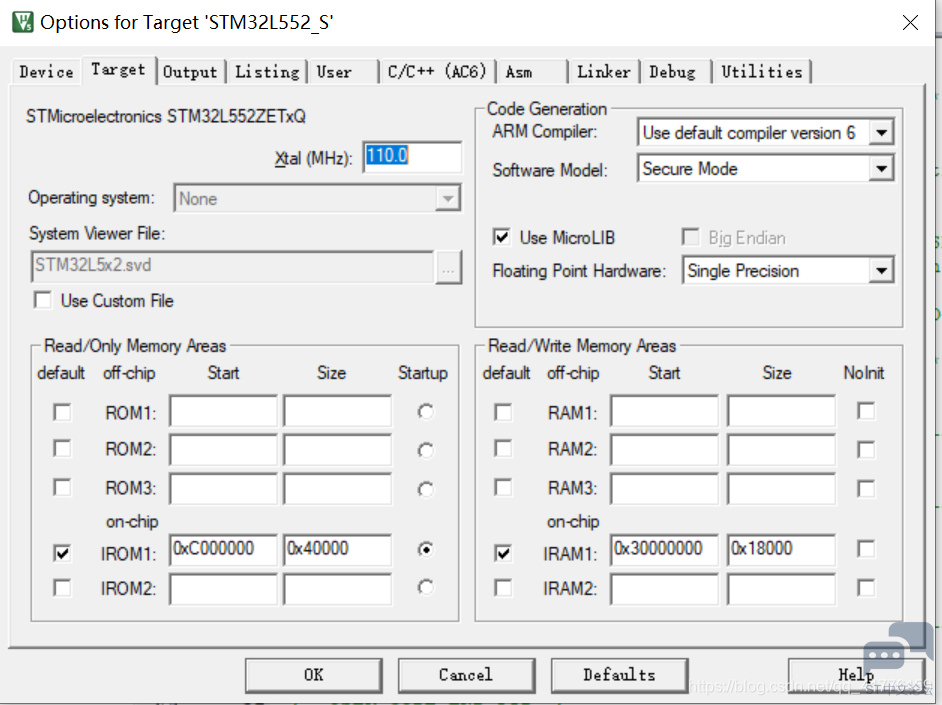Select the ROM2 Startup radio button
942x705 pixels.
[x=426, y=450]
